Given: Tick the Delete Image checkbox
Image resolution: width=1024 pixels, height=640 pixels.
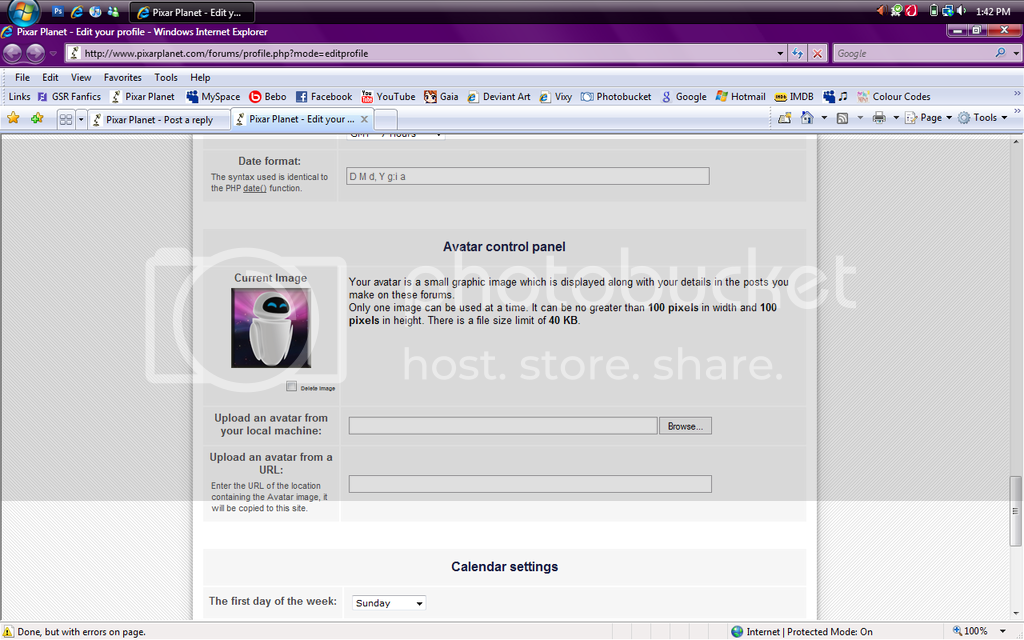Looking at the screenshot, I should coord(291,387).
